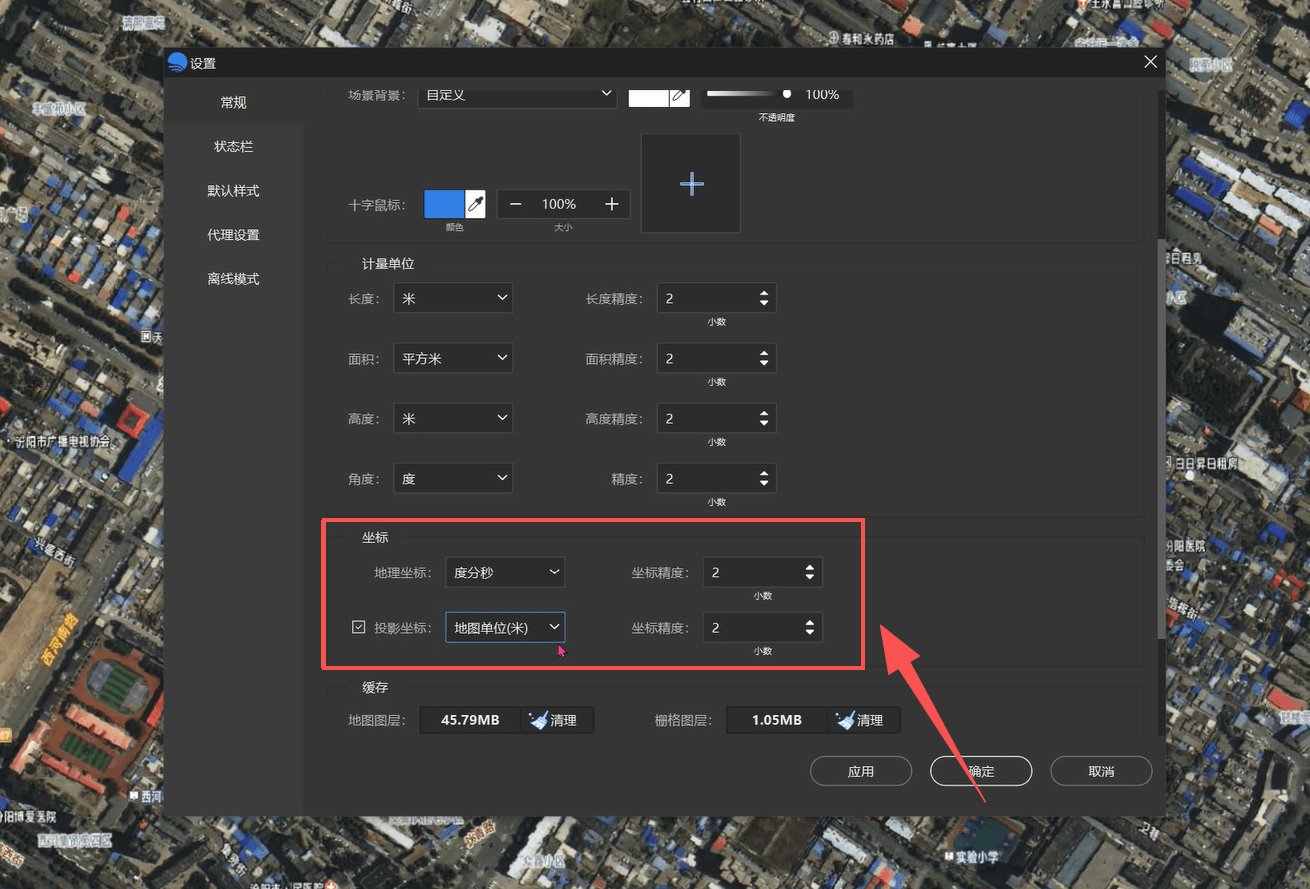The image size is (1310, 889).
Task: Clear the 地图图层 cache with 清理
Action: pos(557,720)
